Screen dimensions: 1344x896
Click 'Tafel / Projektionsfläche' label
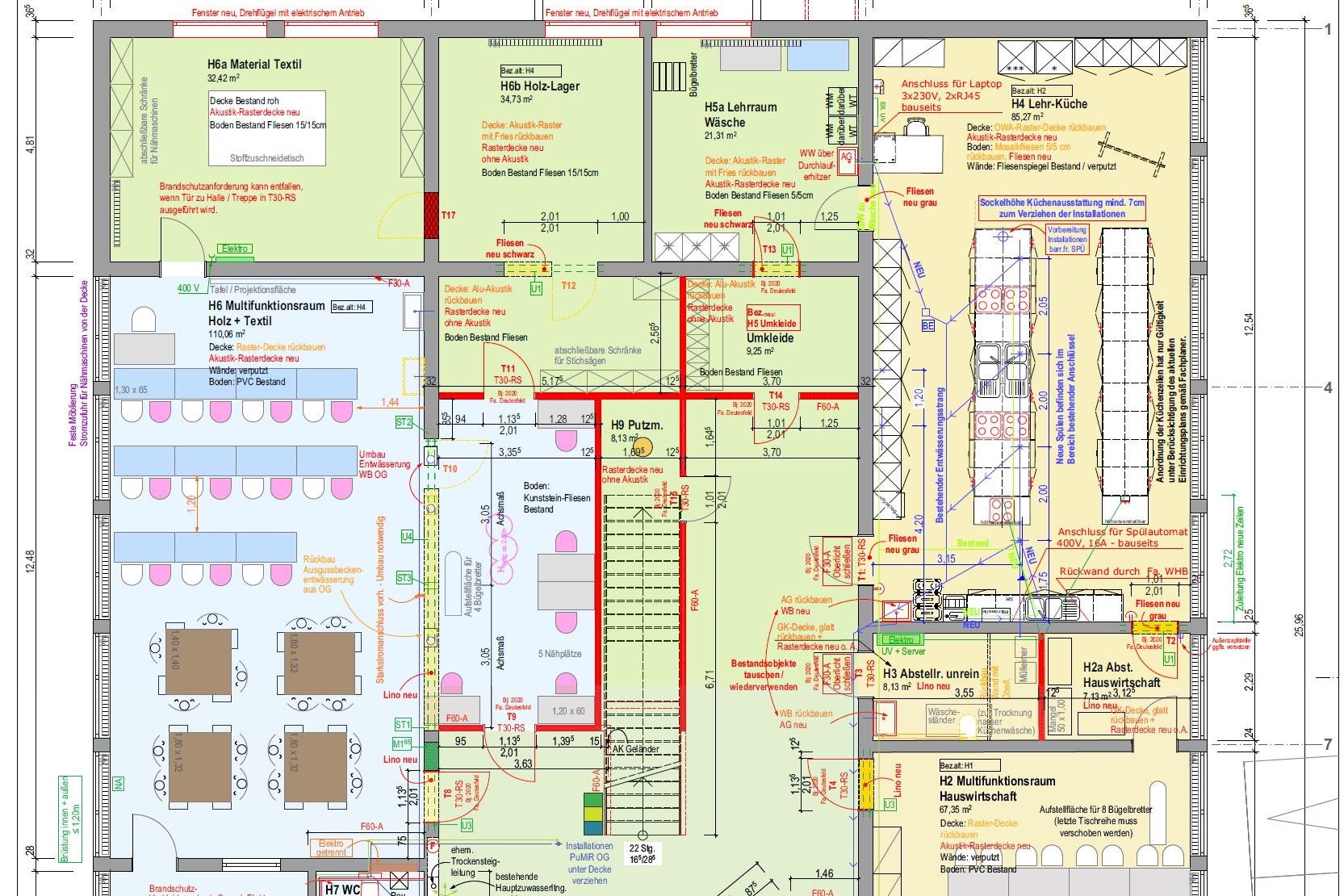[x=253, y=290]
